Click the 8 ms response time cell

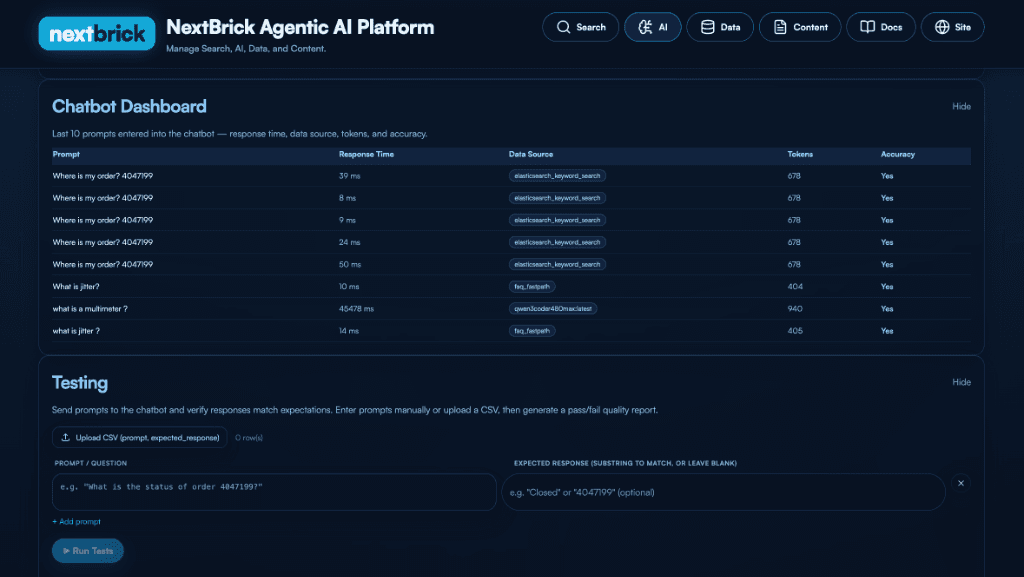[x=347, y=198]
